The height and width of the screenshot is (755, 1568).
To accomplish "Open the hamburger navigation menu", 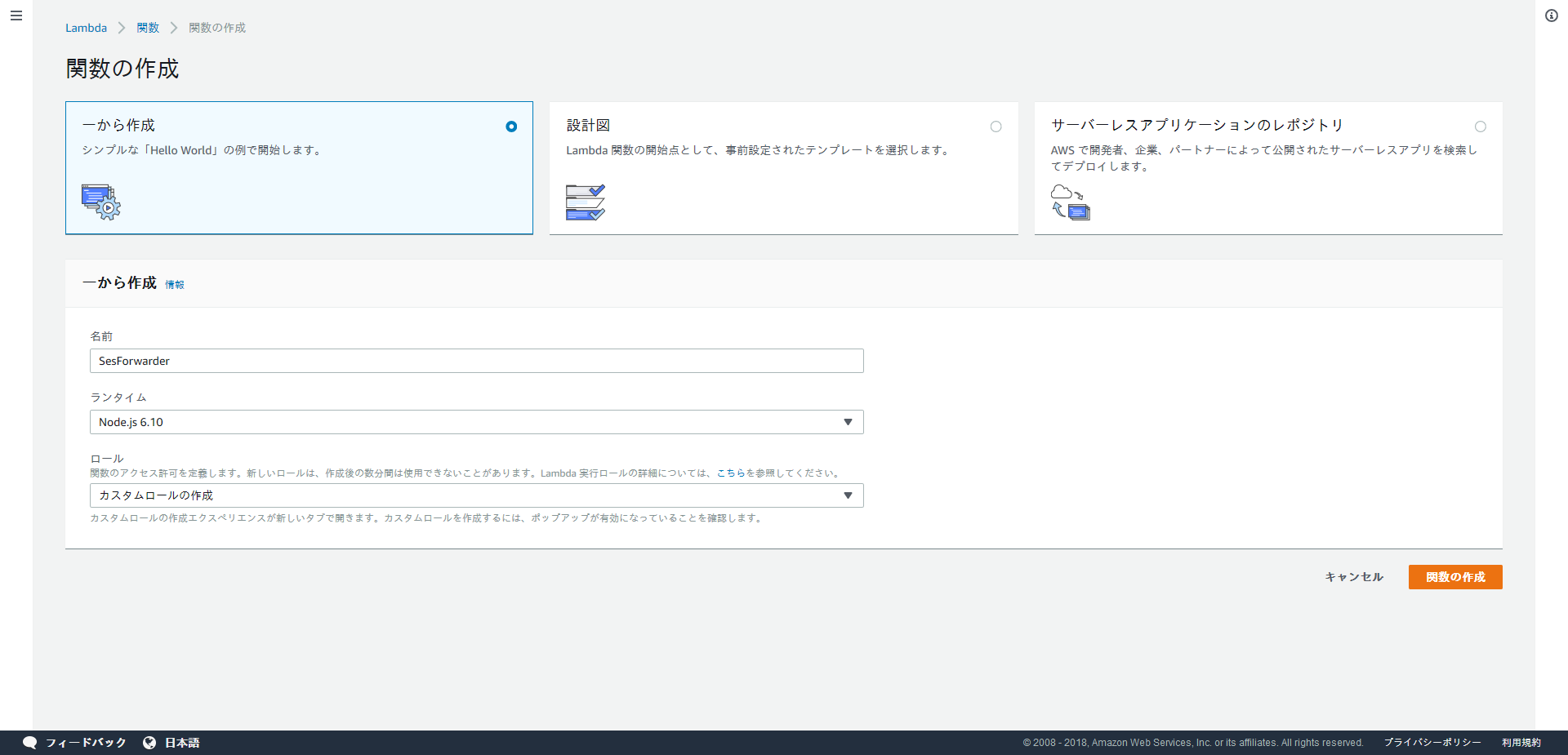I will (x=16, y=16).
